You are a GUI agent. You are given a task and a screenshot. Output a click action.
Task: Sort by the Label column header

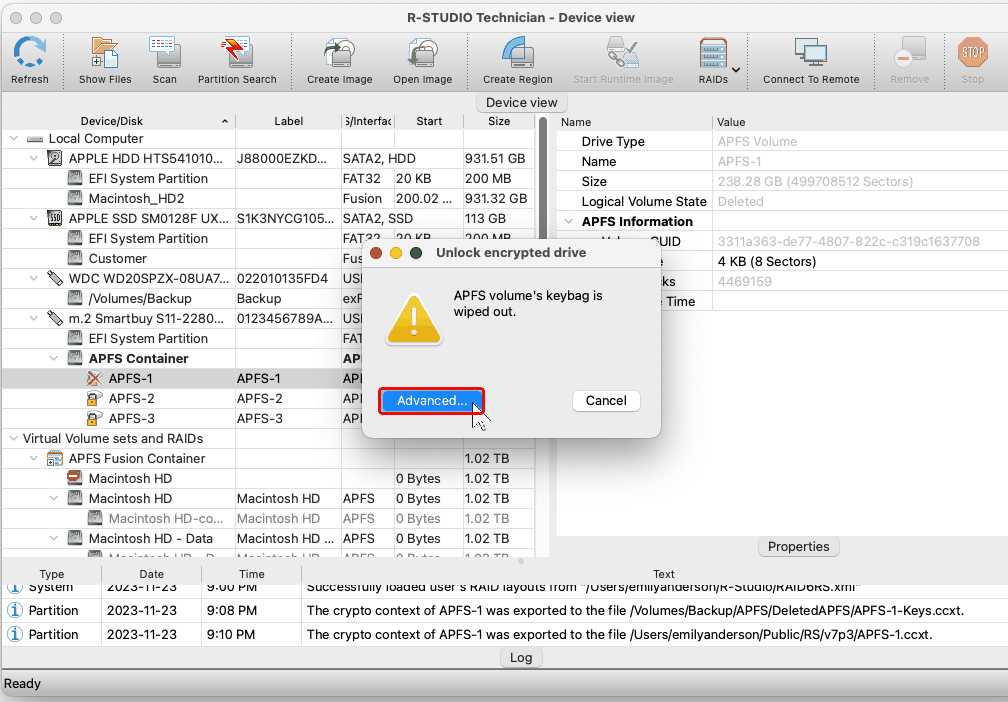coord(289,121)
